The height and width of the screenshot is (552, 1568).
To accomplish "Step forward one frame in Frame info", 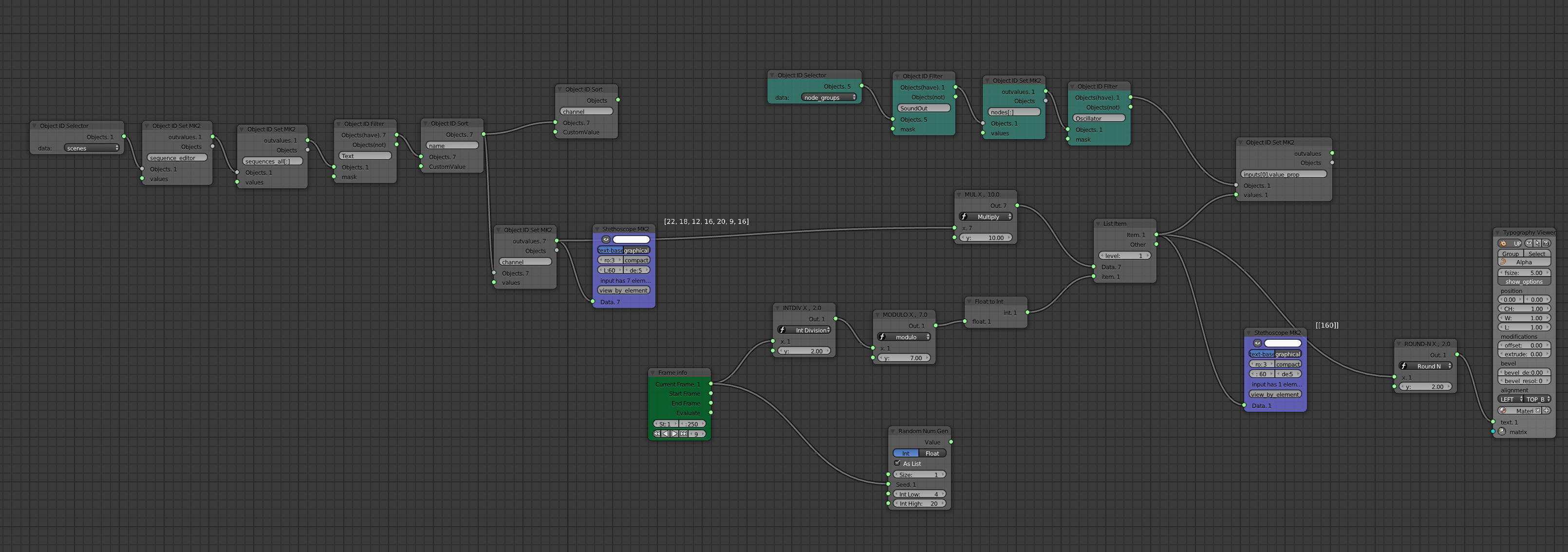I will (674, 434).
